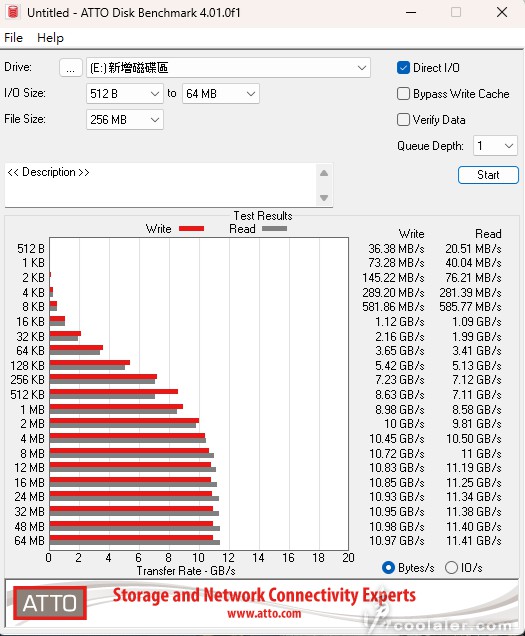525x636 pixels.
Task: Uncheck the Direct I/O checkbox
Action: [x=403, y=68]
